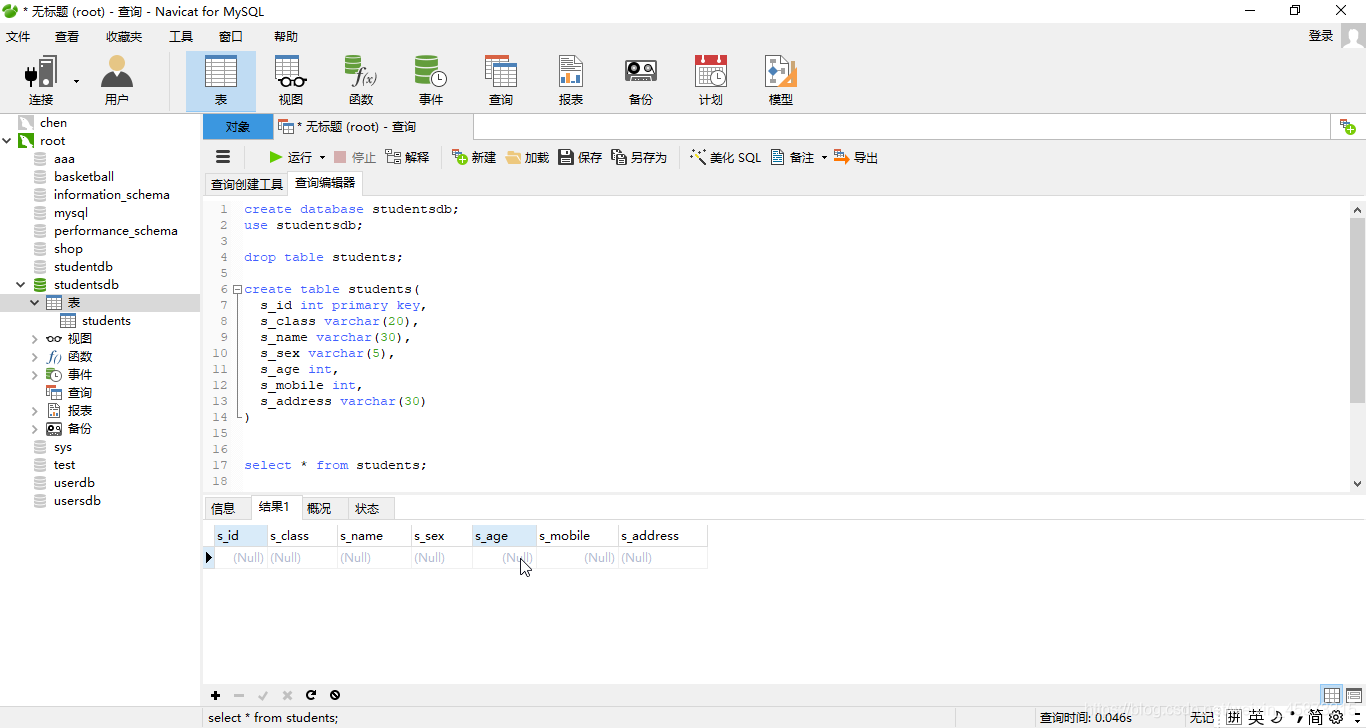This screenshot has height=728, width=1366.
Task: Switch to grid view icon
Action: [1332, 695]
